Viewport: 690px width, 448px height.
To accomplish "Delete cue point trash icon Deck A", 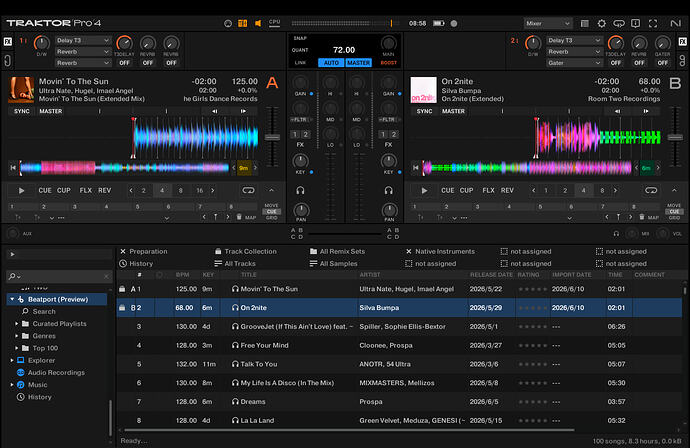I will [x=239, y=217].
